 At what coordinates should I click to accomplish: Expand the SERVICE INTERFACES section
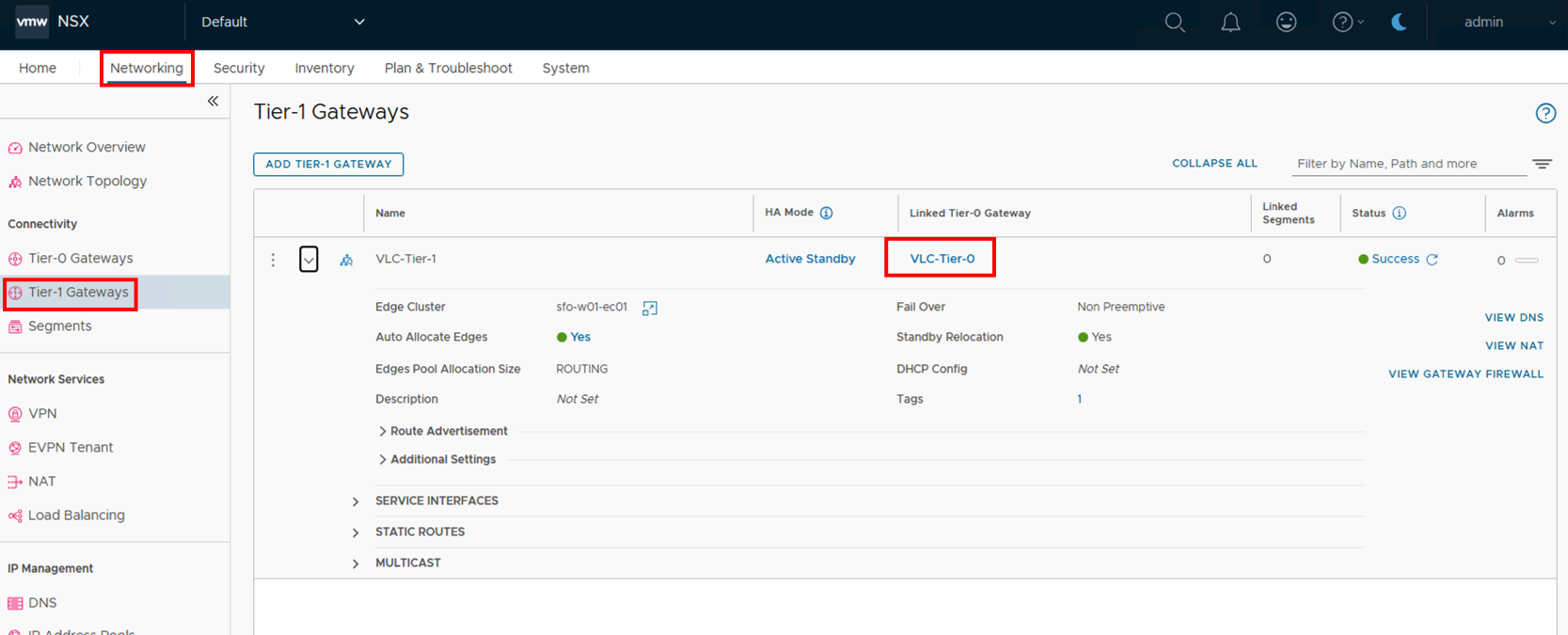(x=356, y=501)
